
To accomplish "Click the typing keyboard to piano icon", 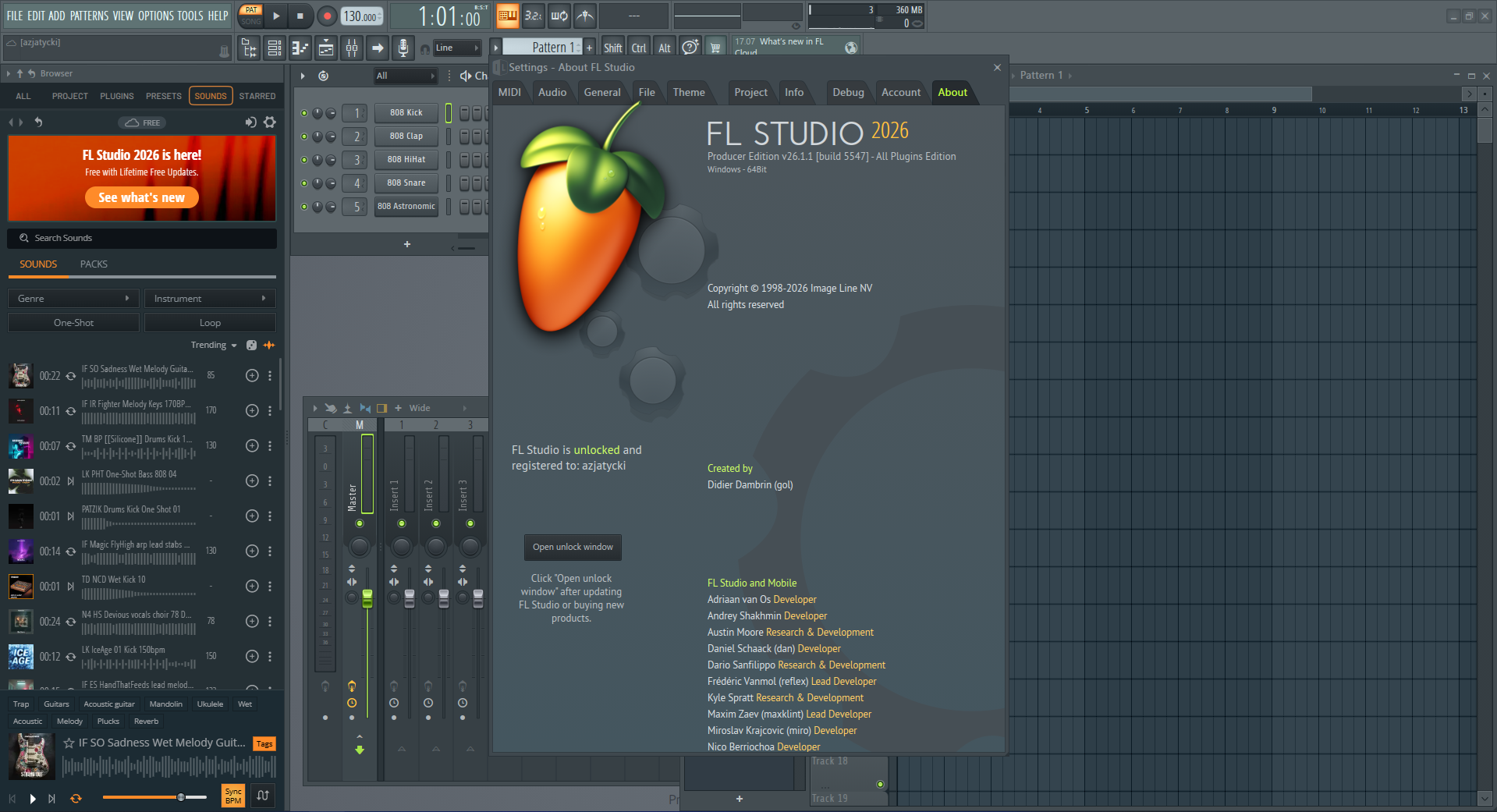I will pos(508,16).
